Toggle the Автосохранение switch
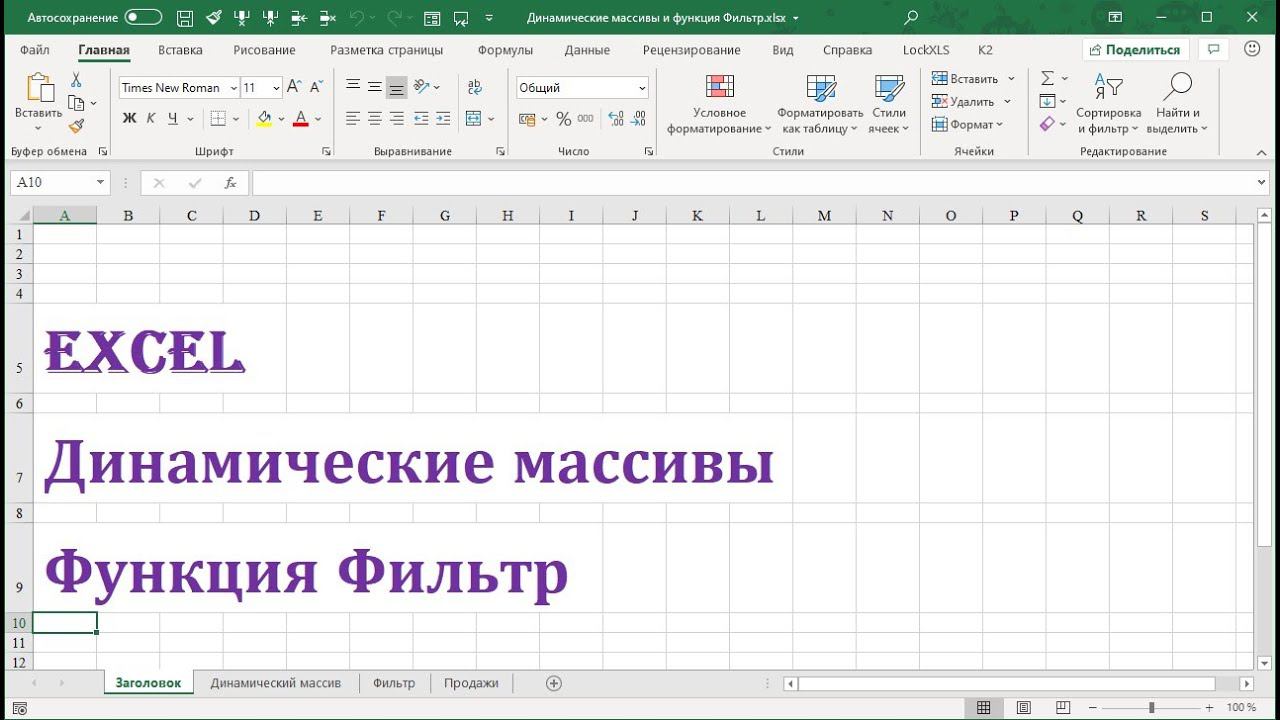The width and height of the screenshot is (1280, 720). coord(144,18)
